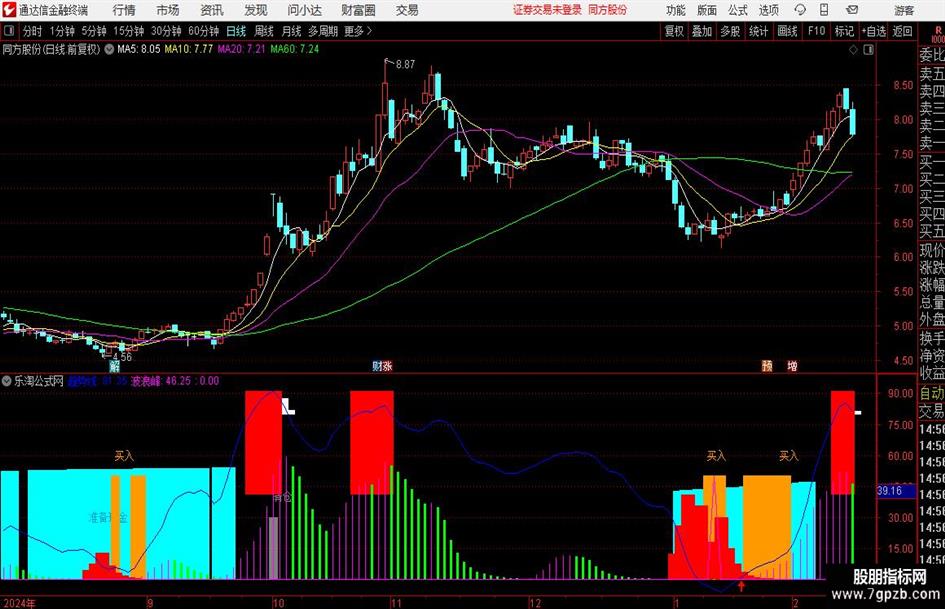Click the MA20: 7.21 indicator label
The image size is (945, 609).
coord(241,49)
